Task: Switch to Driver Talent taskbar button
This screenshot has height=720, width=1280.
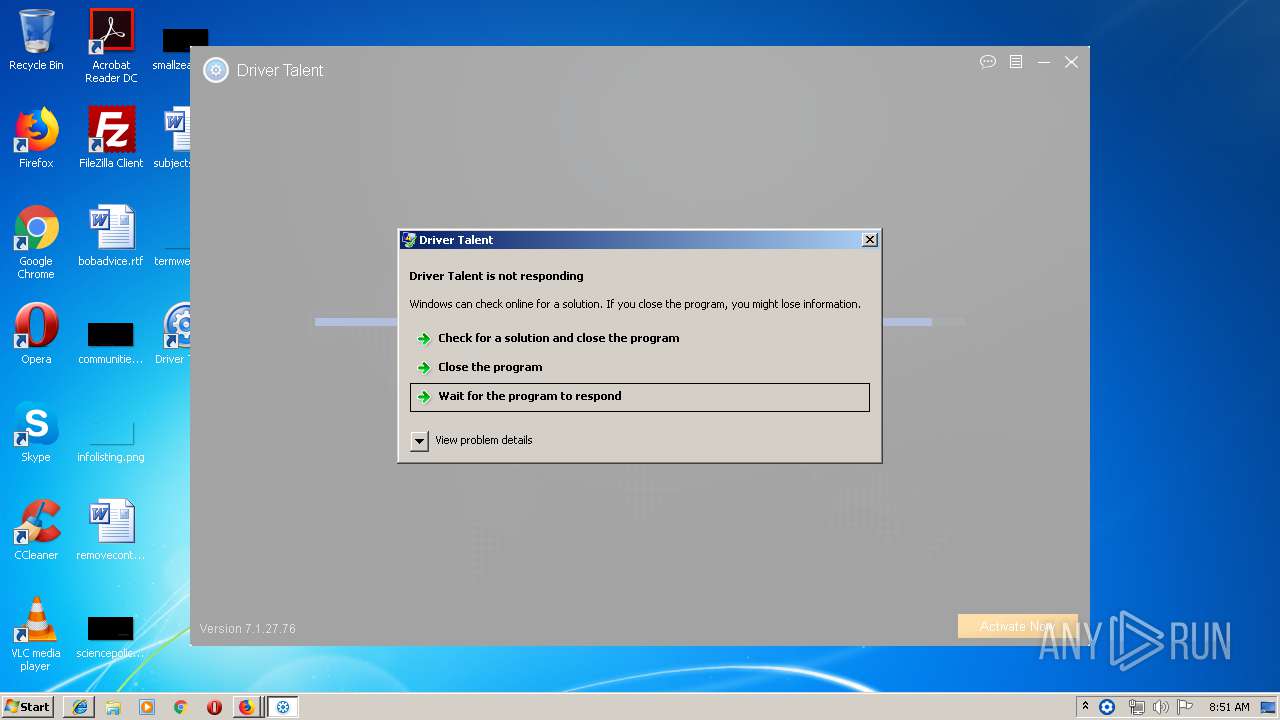Action: pos(283,707)
